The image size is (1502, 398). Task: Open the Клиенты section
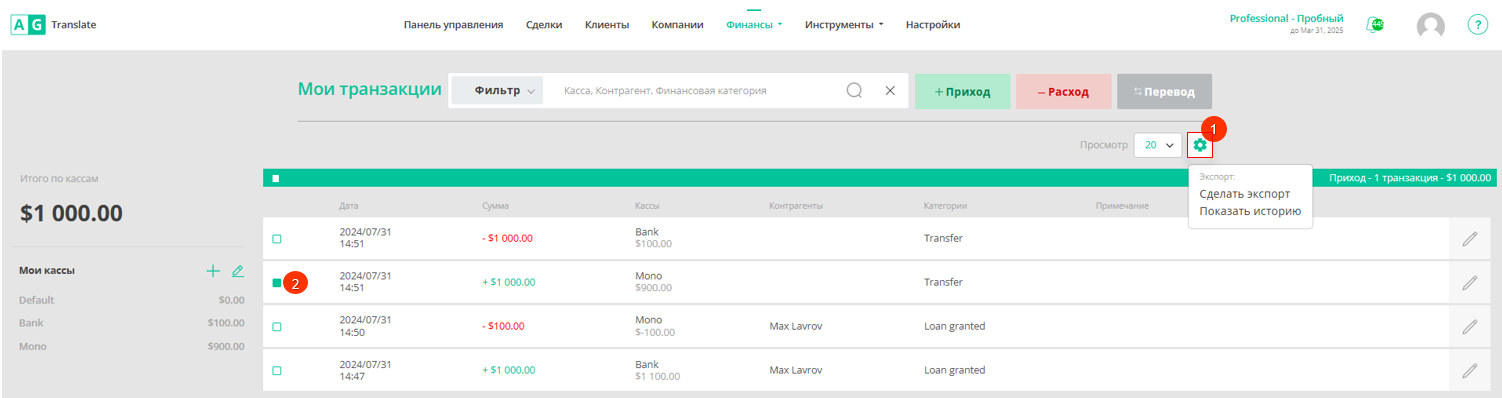pos(607,25)
